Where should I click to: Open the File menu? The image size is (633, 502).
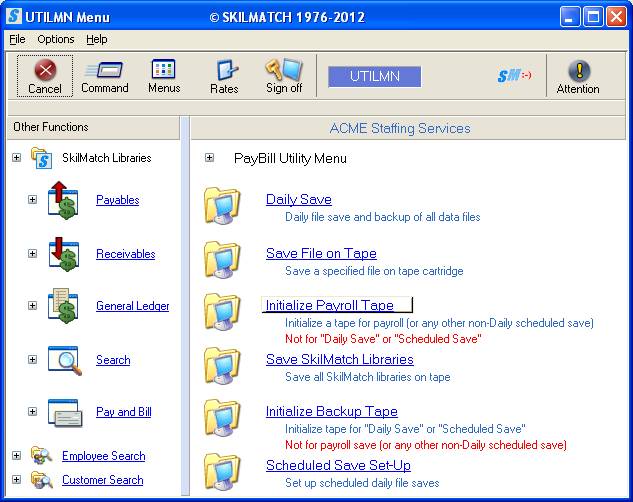pyautogui.click(x=17, y=39)
